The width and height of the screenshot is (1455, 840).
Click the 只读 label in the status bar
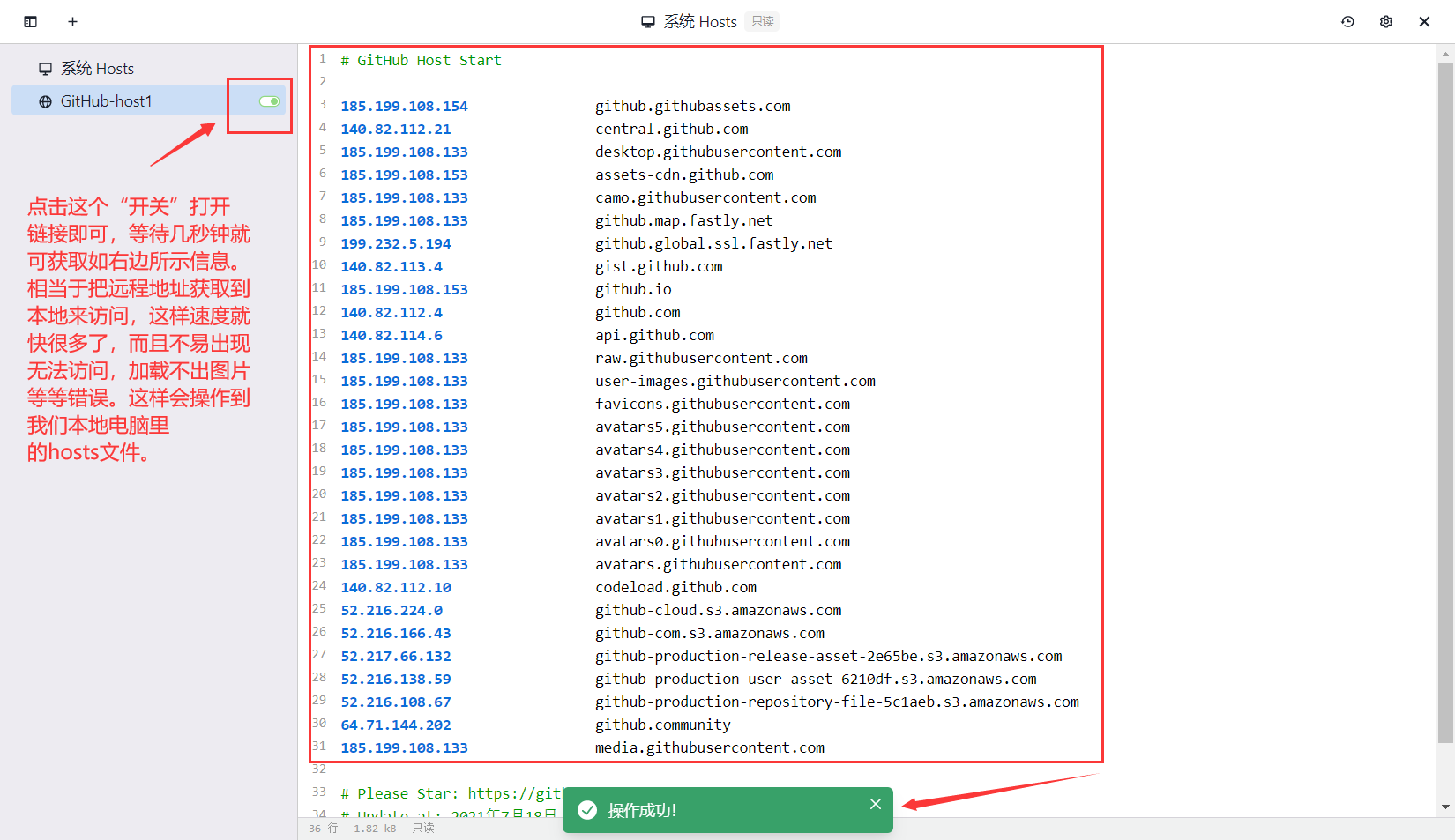point(423,829)
